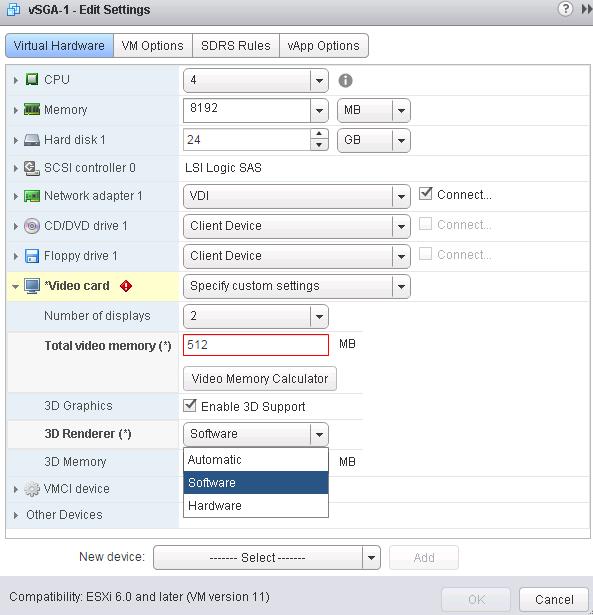This screenshot has height=615, width=593.
Task: Open the help question mark icon
Action: click(x=565, y=9)
